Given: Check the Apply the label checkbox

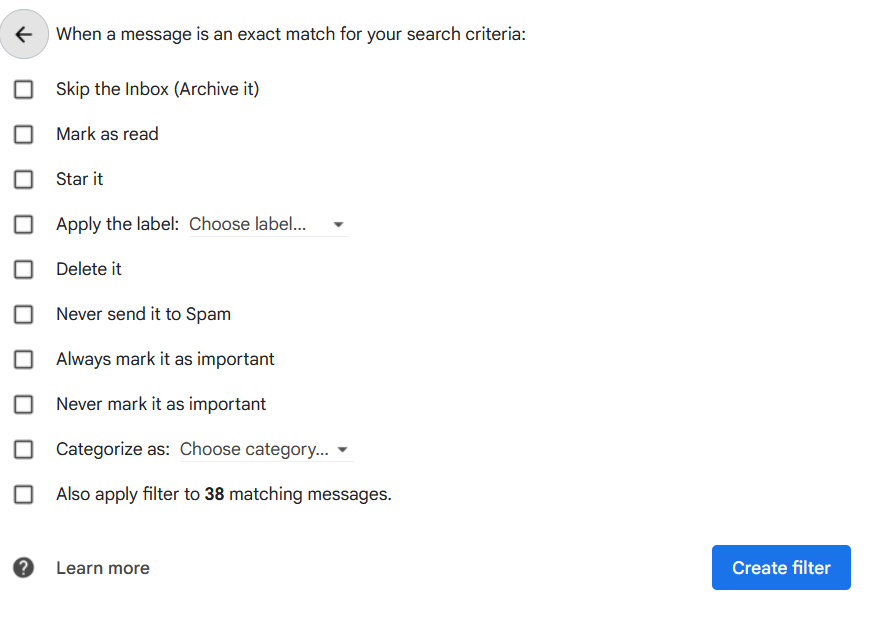Looking at the screenshot, I should point(23,225).
